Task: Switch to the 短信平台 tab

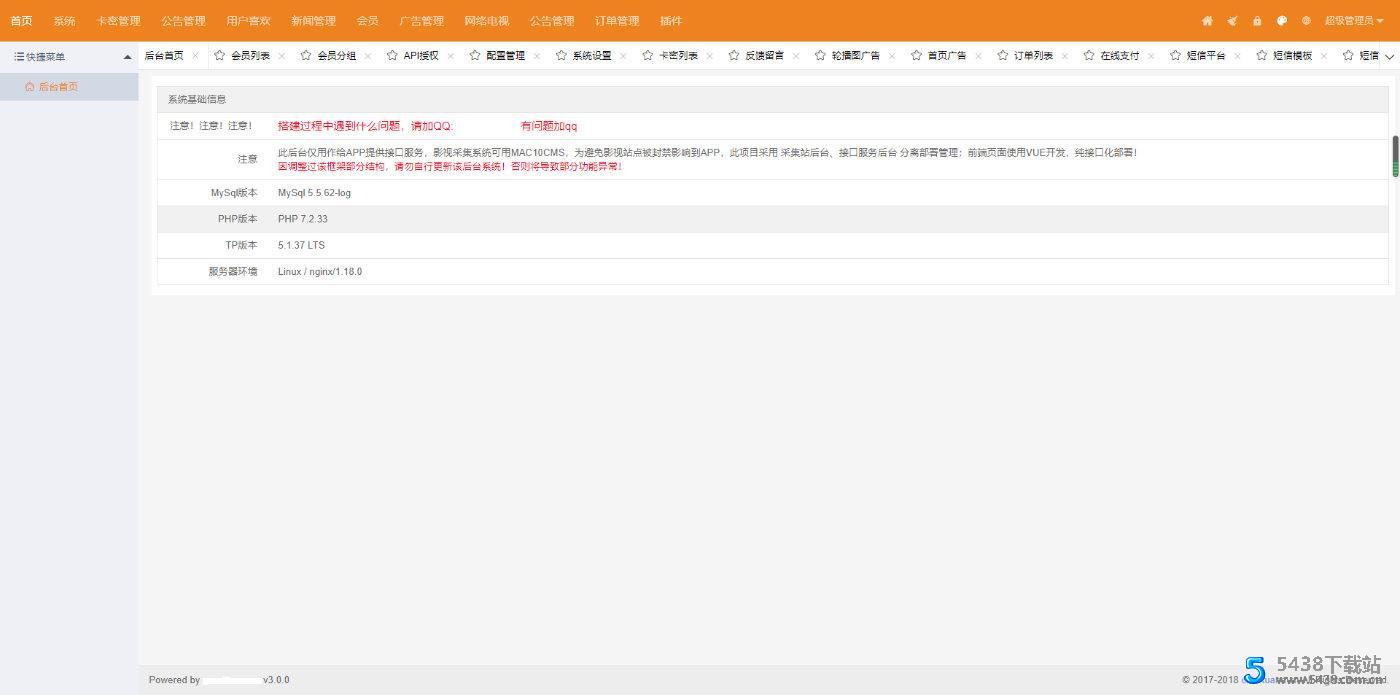Action: (1206, 56)
